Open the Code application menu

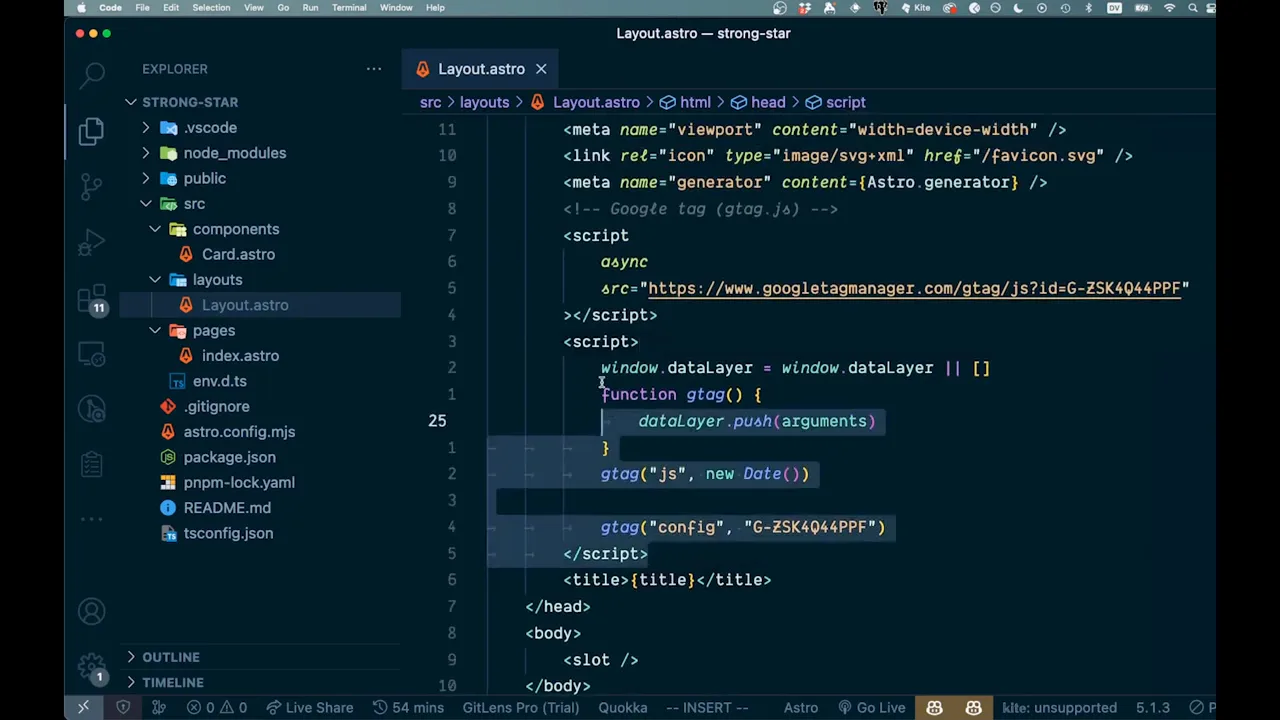click(x=110, y=8)
